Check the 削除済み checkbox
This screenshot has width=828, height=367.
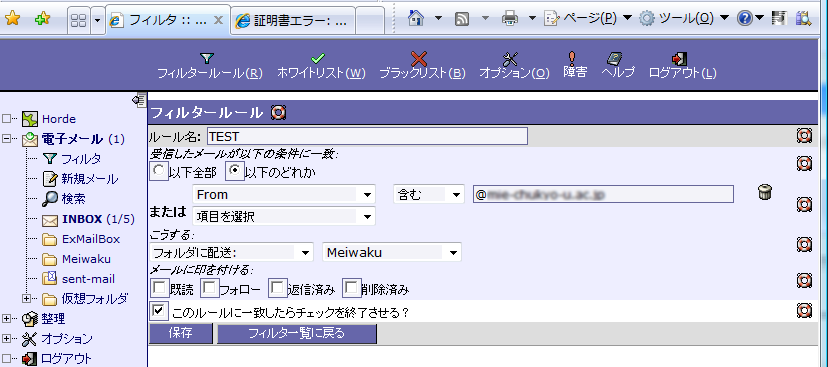352,287
